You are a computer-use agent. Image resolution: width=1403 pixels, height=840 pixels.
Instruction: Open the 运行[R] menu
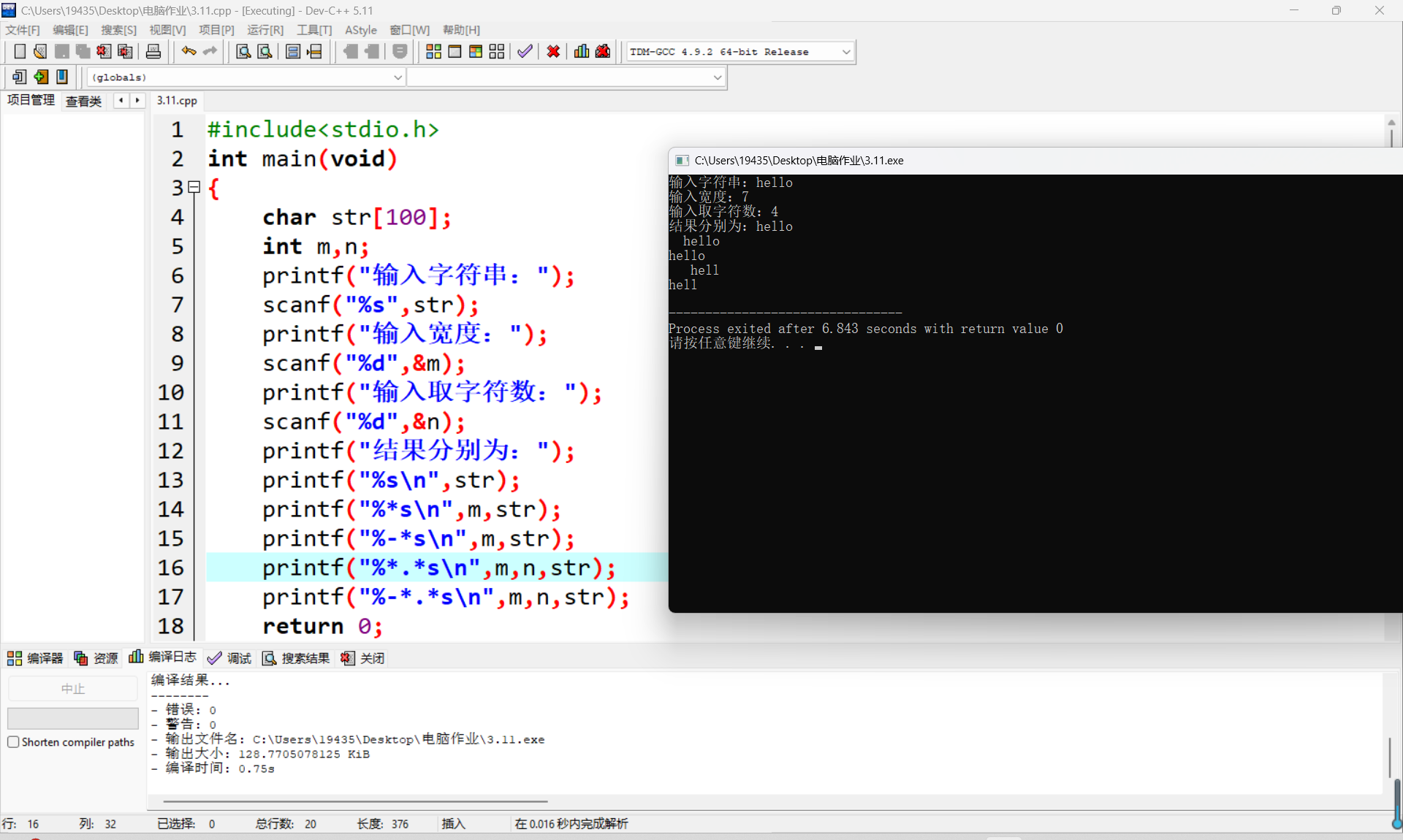265,30
